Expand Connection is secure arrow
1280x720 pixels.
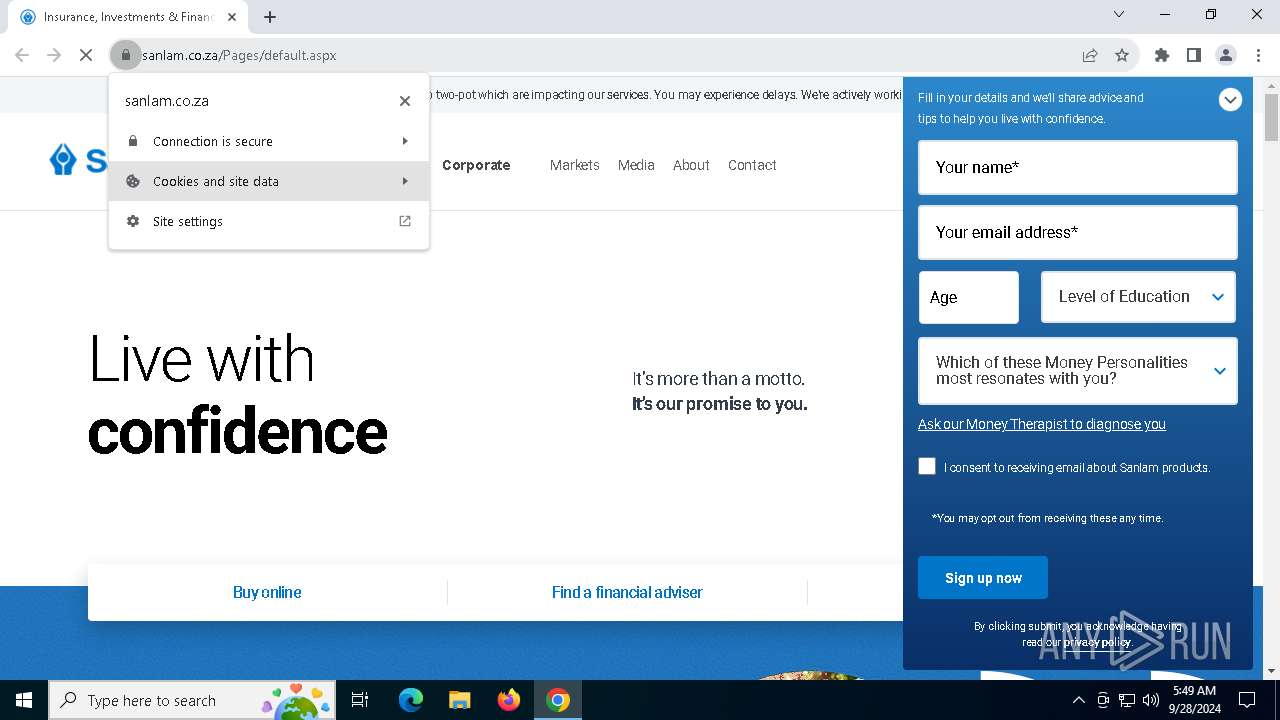tap(405, 141)
